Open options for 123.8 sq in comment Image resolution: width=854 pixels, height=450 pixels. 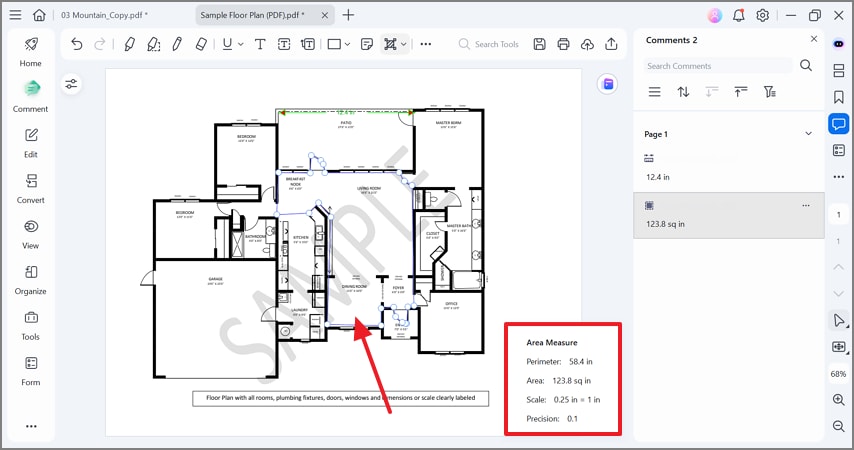click(806, 206)
